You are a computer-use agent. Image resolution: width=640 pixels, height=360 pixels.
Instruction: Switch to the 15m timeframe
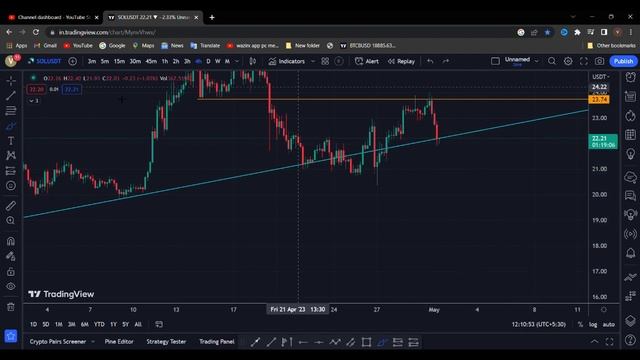pos(119,61)
